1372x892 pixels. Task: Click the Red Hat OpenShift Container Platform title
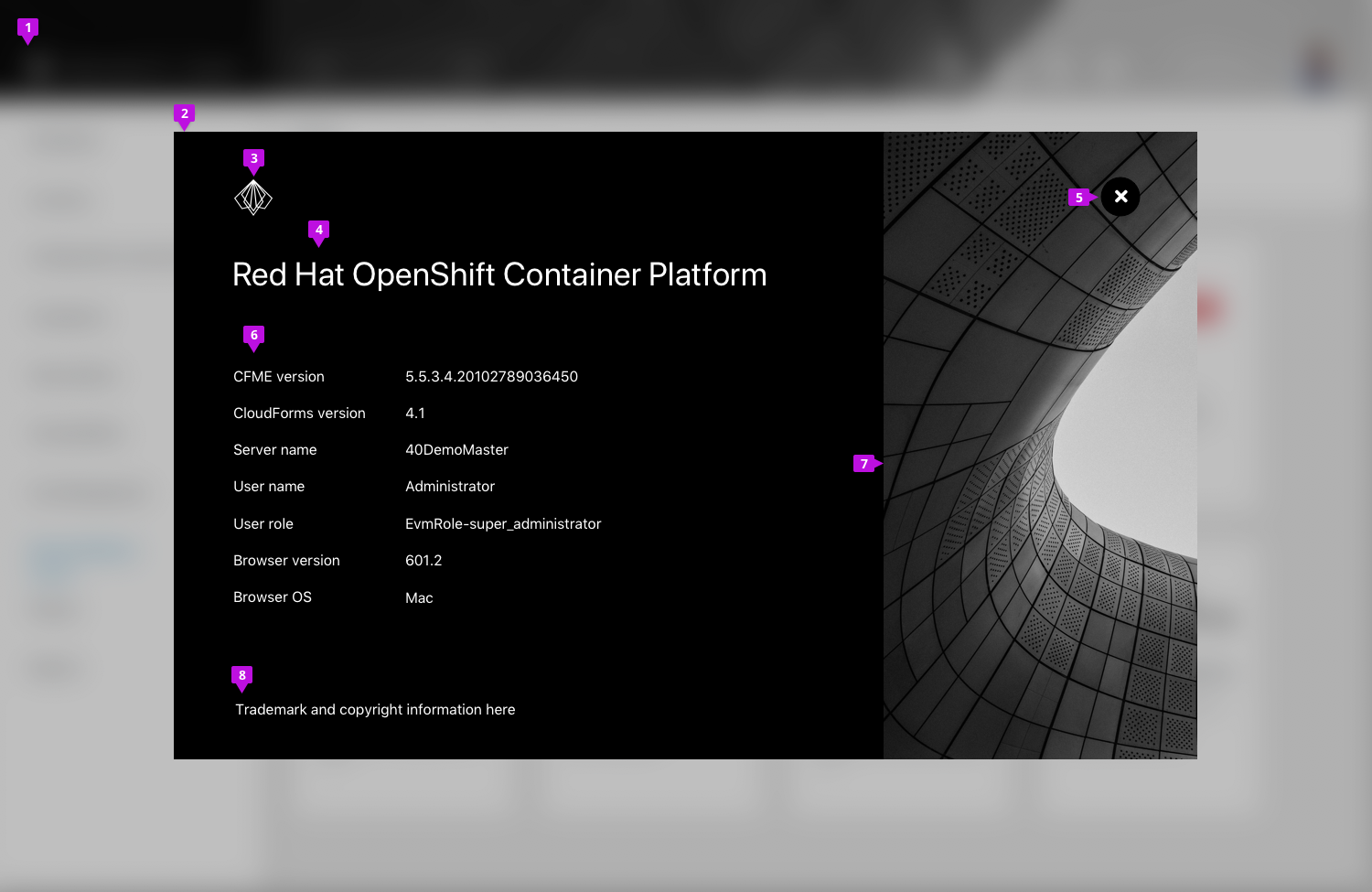coord(499,274)
